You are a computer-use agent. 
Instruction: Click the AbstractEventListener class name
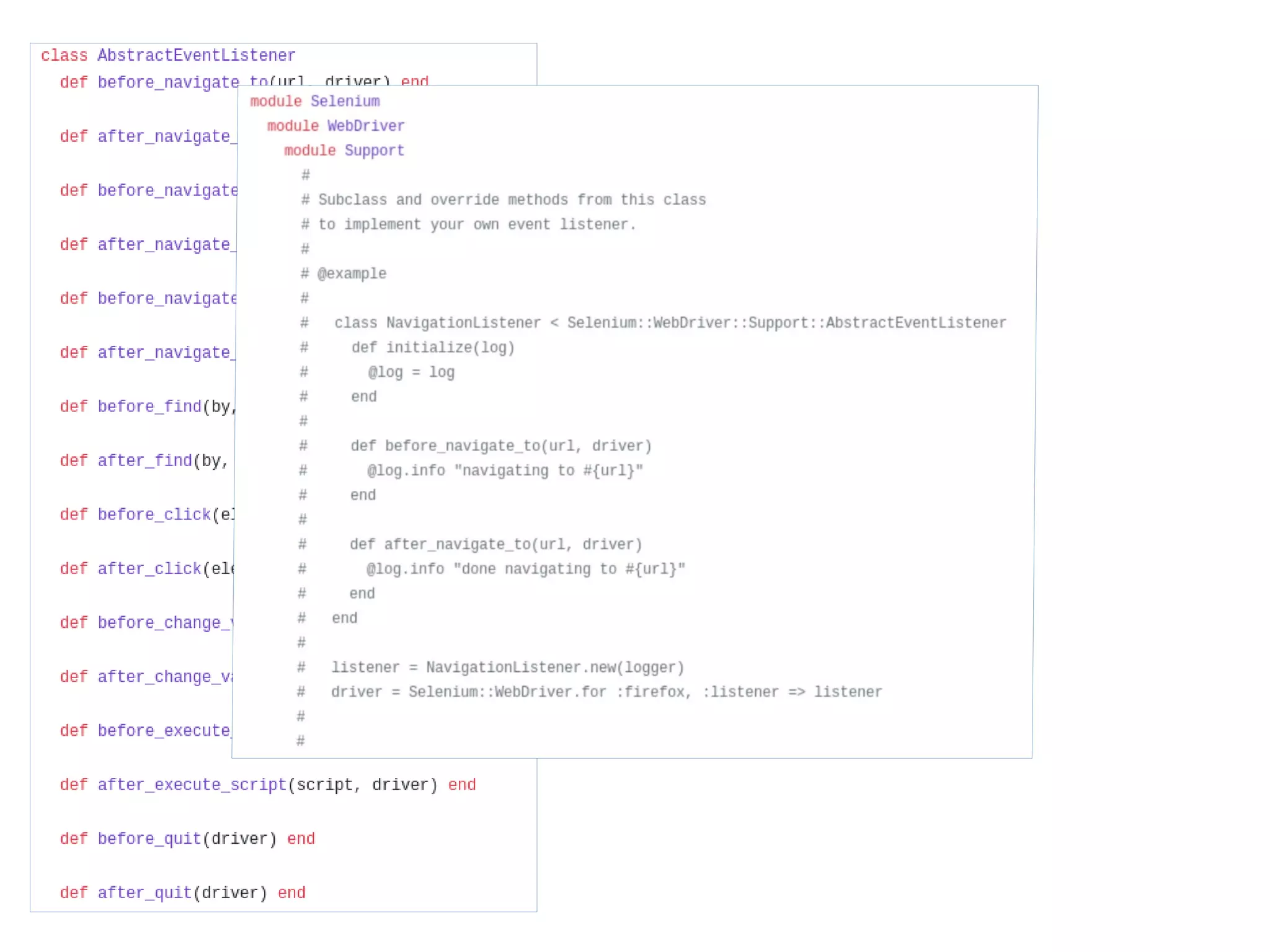coord(196,55)
